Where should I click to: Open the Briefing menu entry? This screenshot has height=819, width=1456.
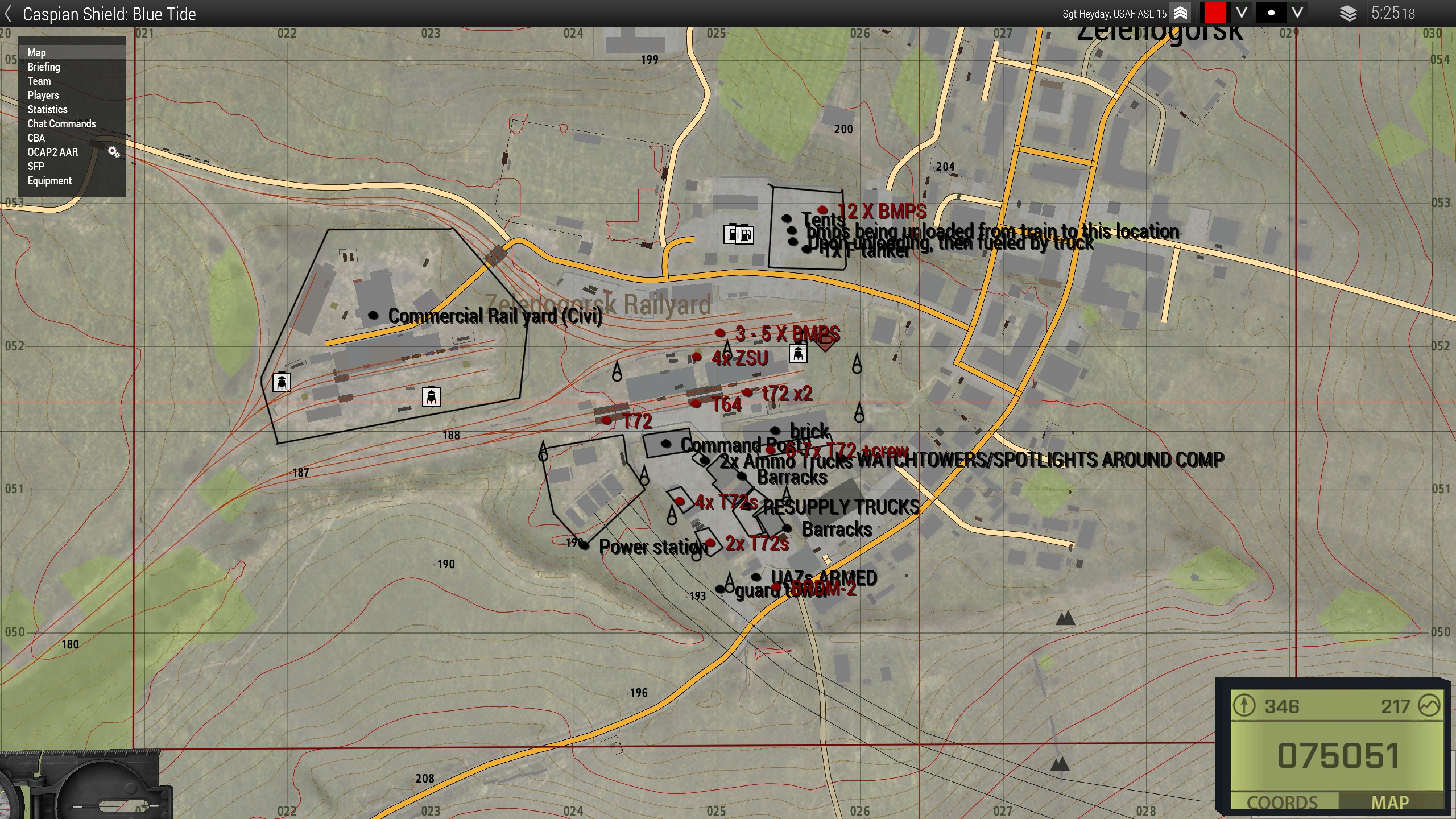click(44, 67)
